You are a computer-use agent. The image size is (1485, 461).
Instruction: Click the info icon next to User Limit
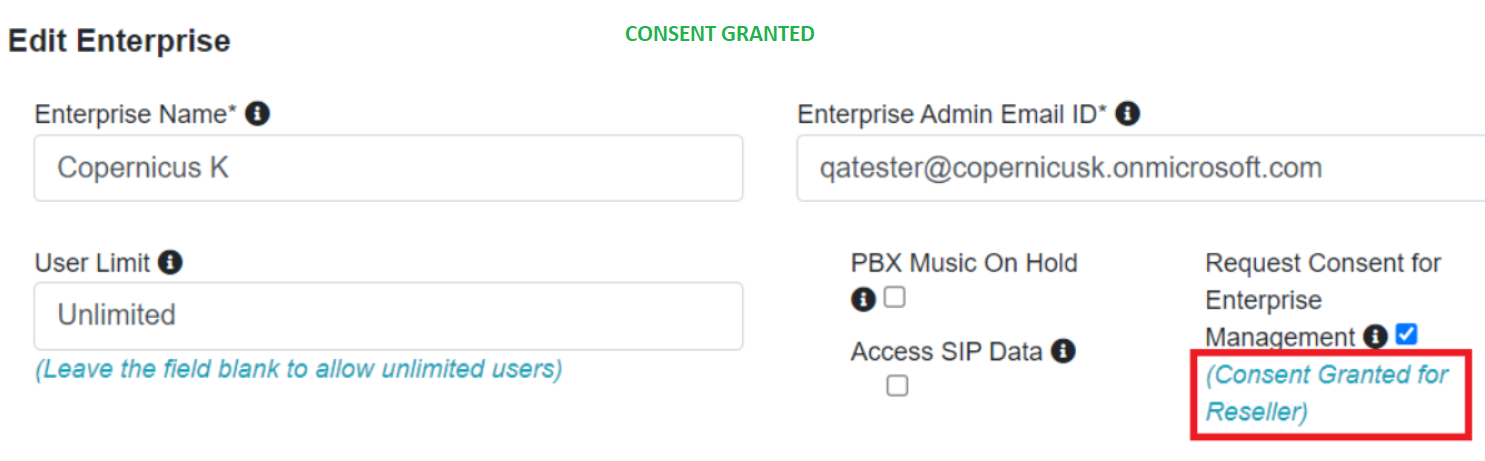point(171,263)
